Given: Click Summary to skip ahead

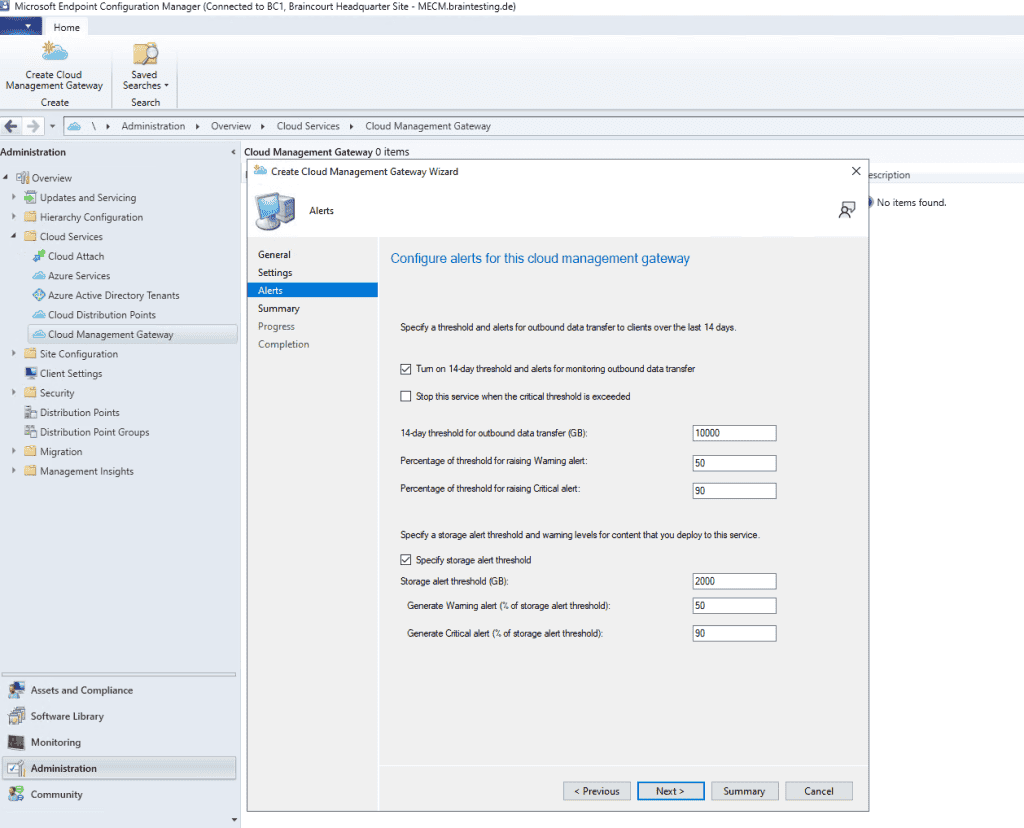Looking at the screenshot, I should point(744,791).
